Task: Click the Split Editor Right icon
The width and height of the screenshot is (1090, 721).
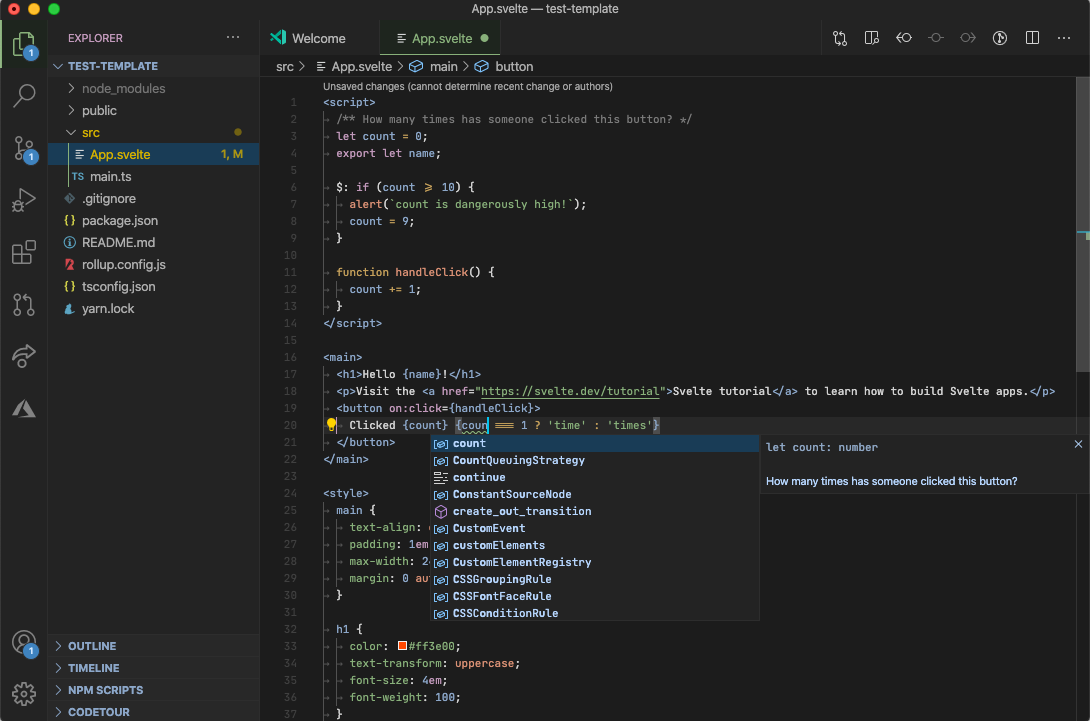Action: click(1033, 38)
